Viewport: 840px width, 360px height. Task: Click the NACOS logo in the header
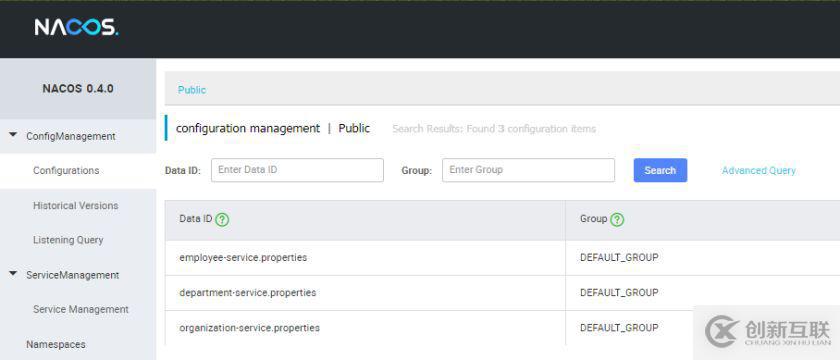76,27
